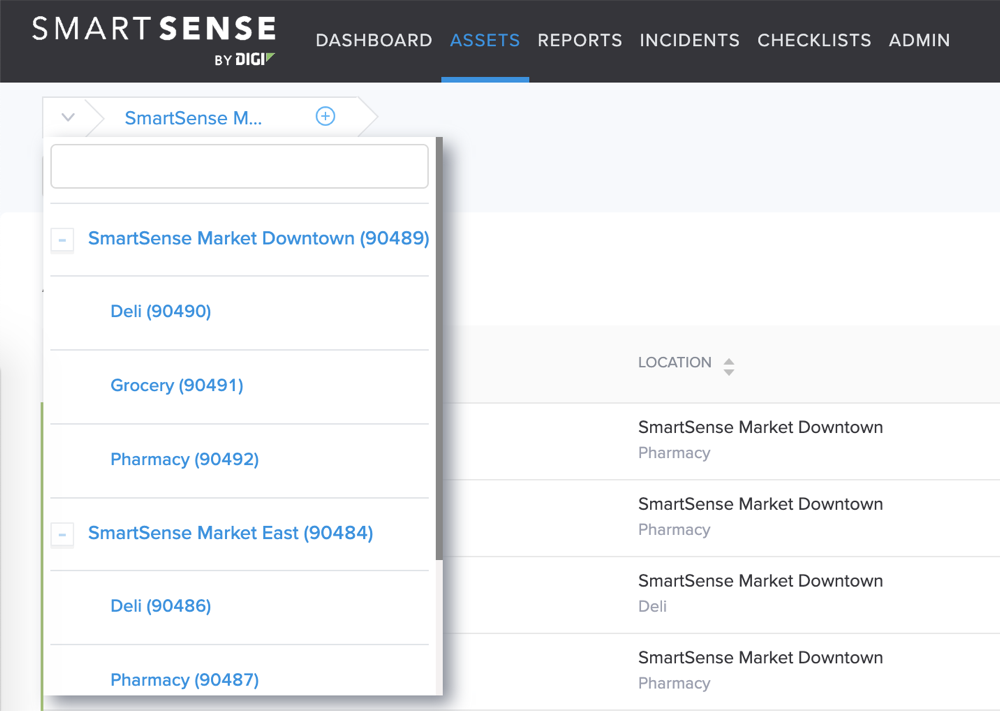Select the Checklists tab

click(814, 40)
